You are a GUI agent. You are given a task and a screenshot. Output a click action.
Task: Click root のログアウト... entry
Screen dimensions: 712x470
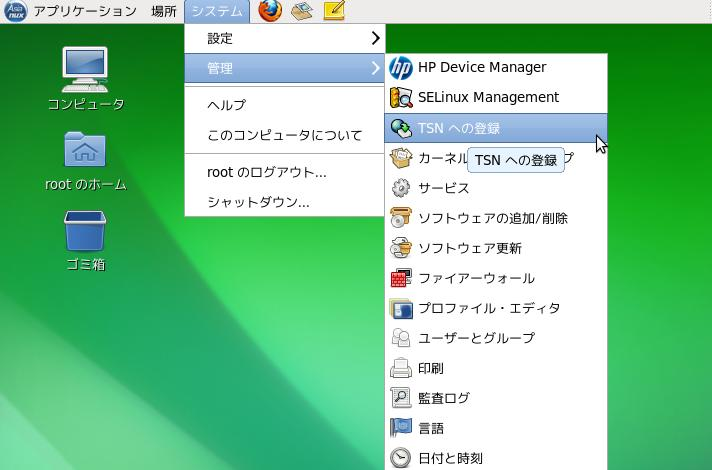(x=266, y=172)
